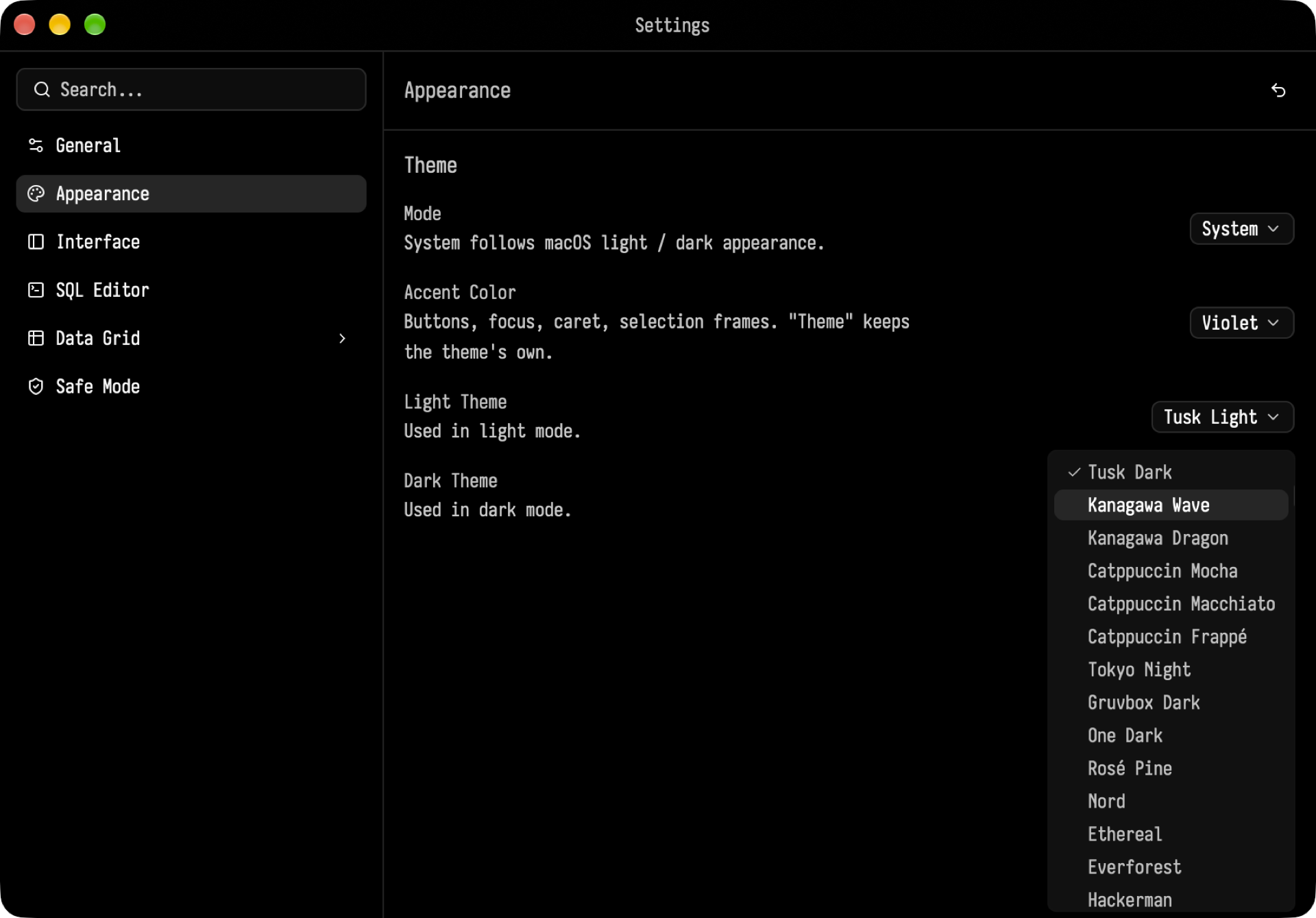Select Tusk Dark theme option
The height and width of the screenshot is (918, 1316).
coord(1171,472)
